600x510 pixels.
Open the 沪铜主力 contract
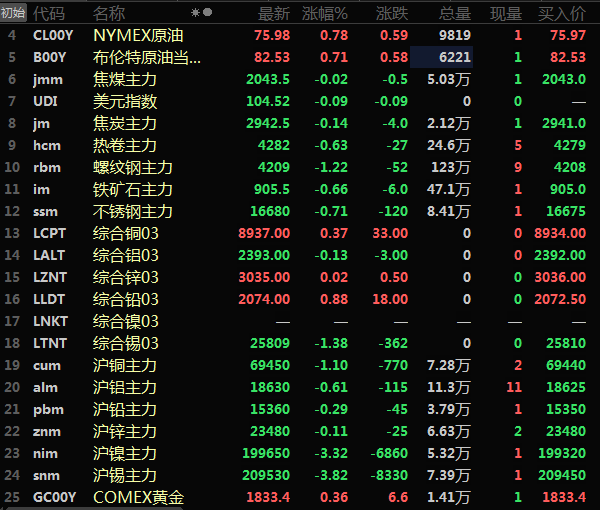pos(125,365)
